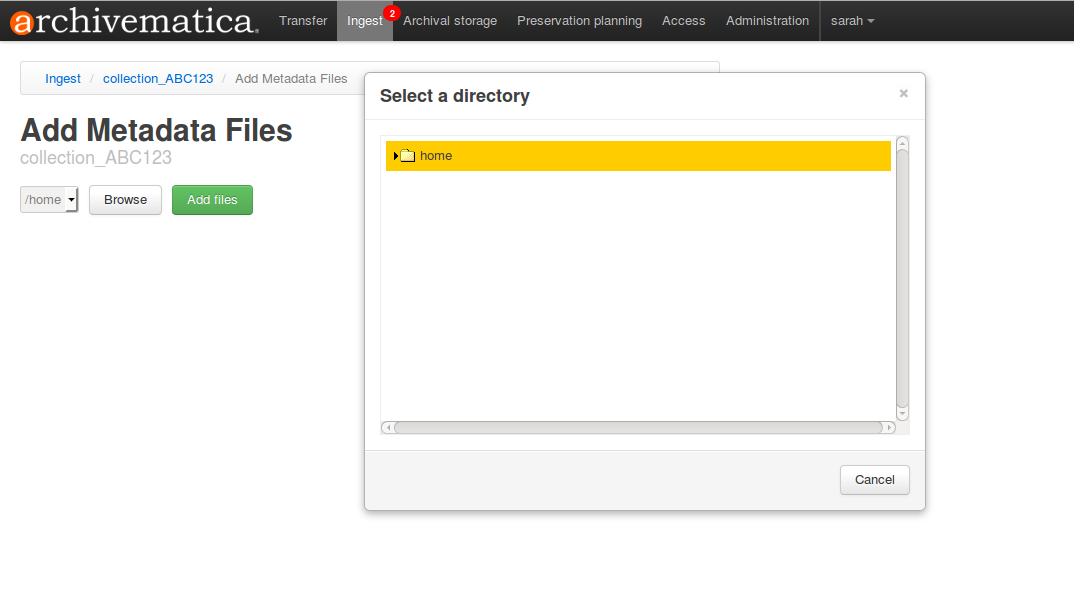Click the horizontal scrollbar right arrow
This screenshot has height=593, width=1074.
pyautogui.click(x=890, y=427)
